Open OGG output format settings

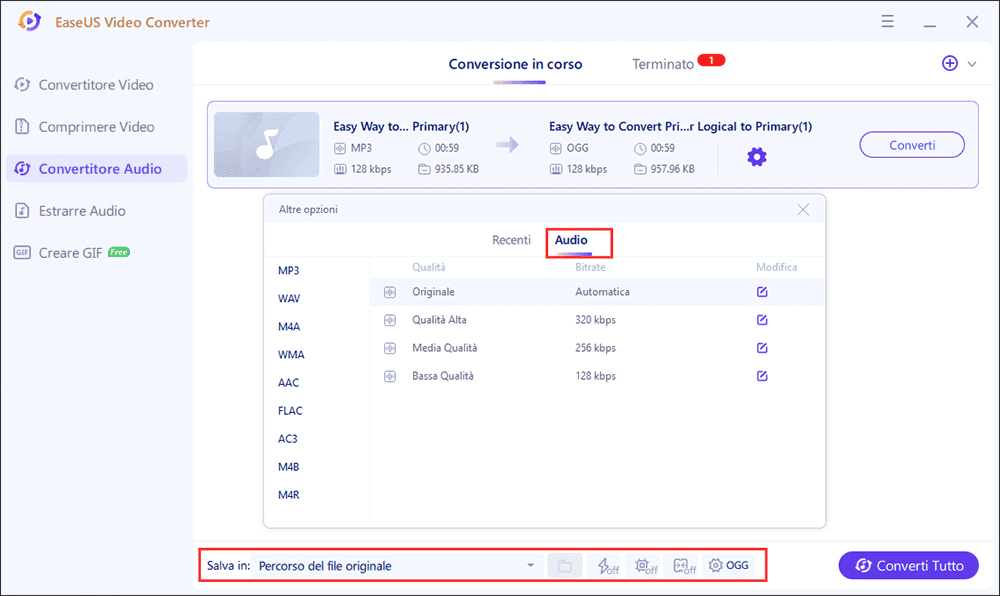point(728,565)
